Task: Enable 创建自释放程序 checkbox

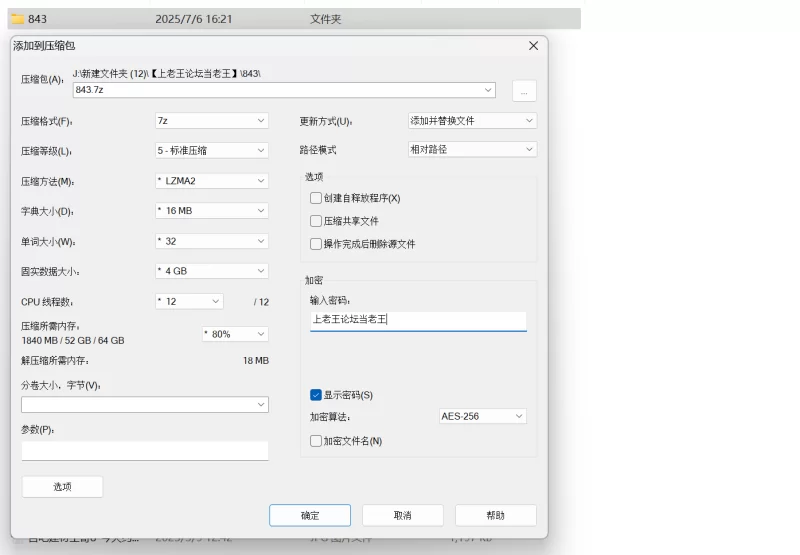Action: [316, 198]
